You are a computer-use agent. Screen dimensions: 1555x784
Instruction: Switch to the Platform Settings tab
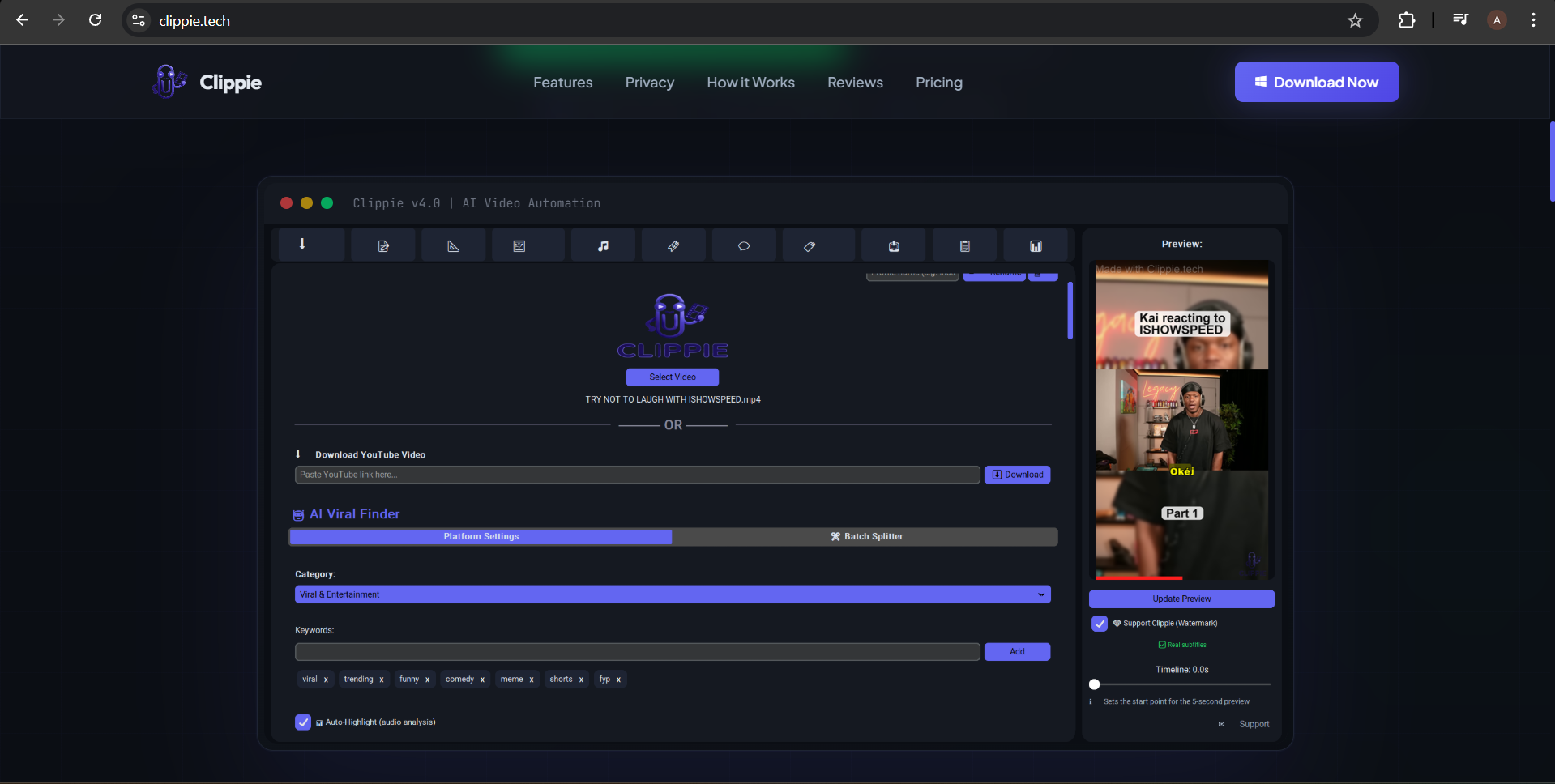coord(481,536)
